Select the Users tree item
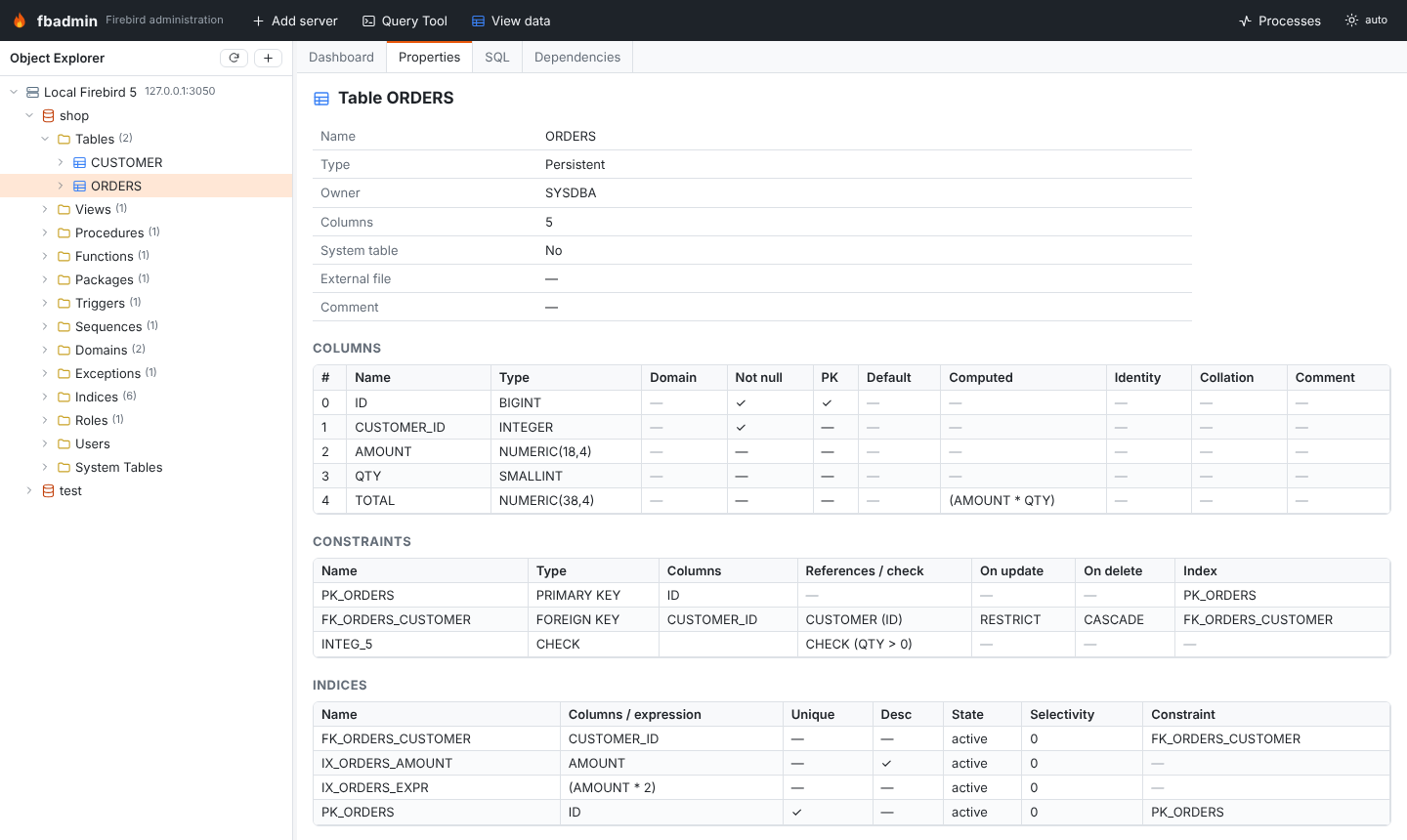This screenshot has height=840, width=1407. click(147, 443)
